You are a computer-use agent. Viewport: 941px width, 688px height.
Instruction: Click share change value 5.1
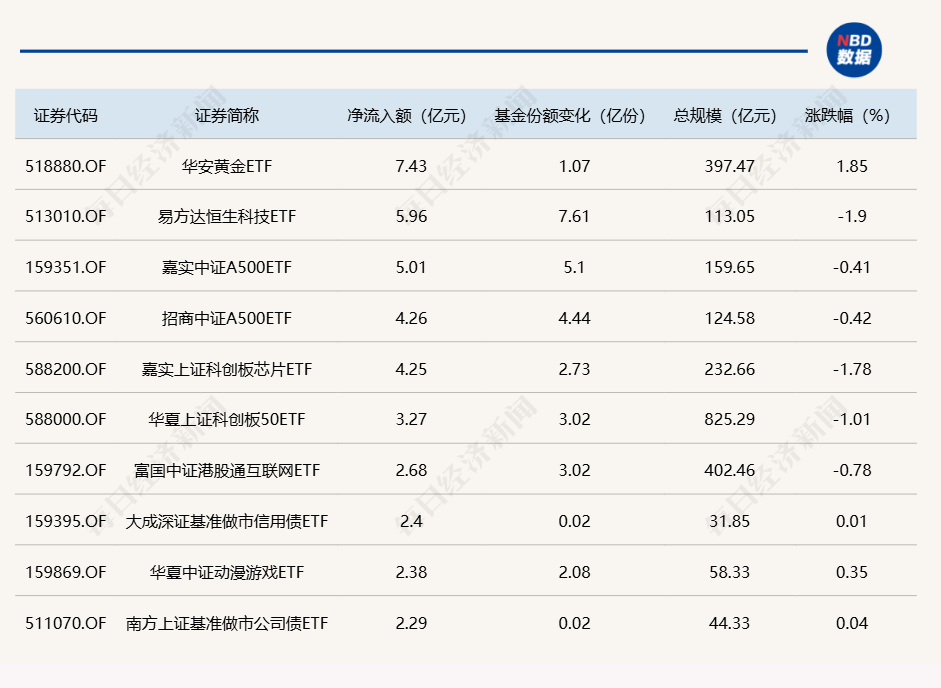click(x=574, y=267)
